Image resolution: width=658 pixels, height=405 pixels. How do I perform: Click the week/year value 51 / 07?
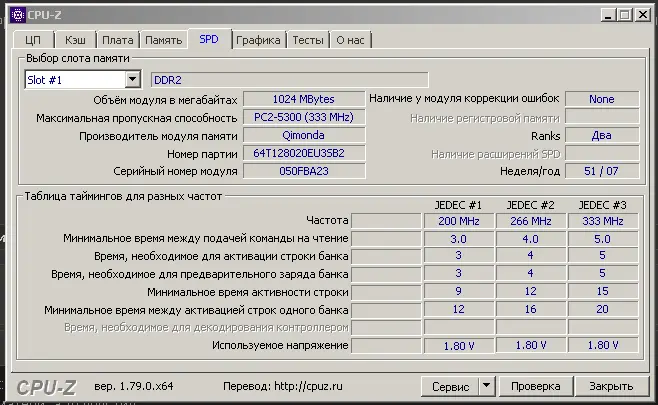pyautogui.click(x=602, y=171)
